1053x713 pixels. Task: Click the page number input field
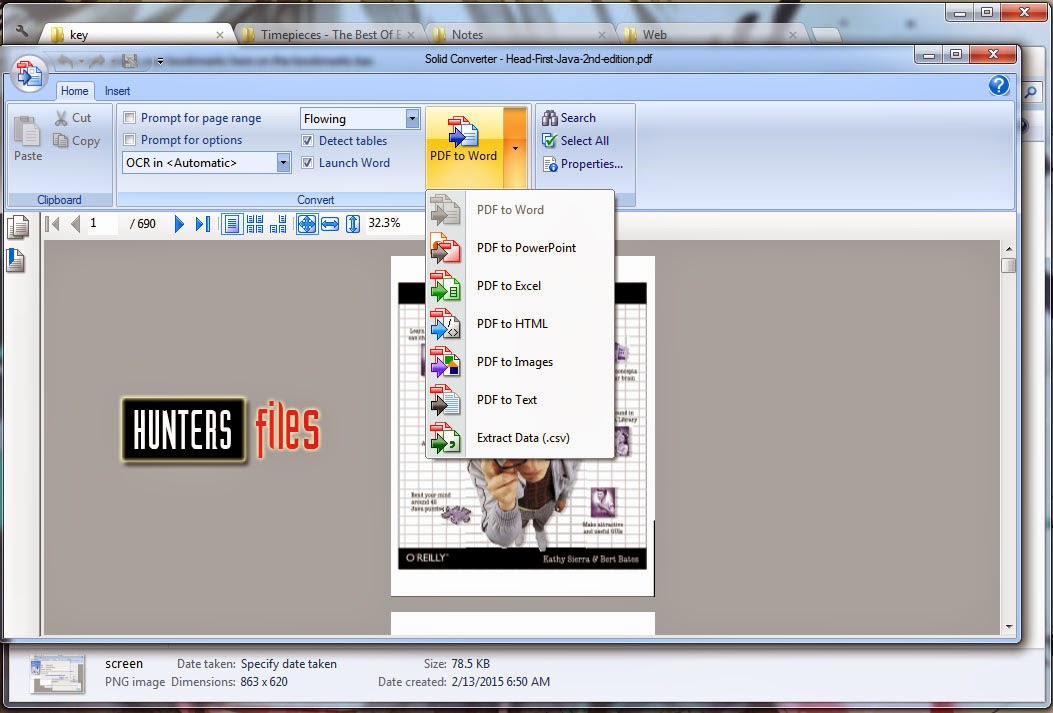(x=102, y=224)
